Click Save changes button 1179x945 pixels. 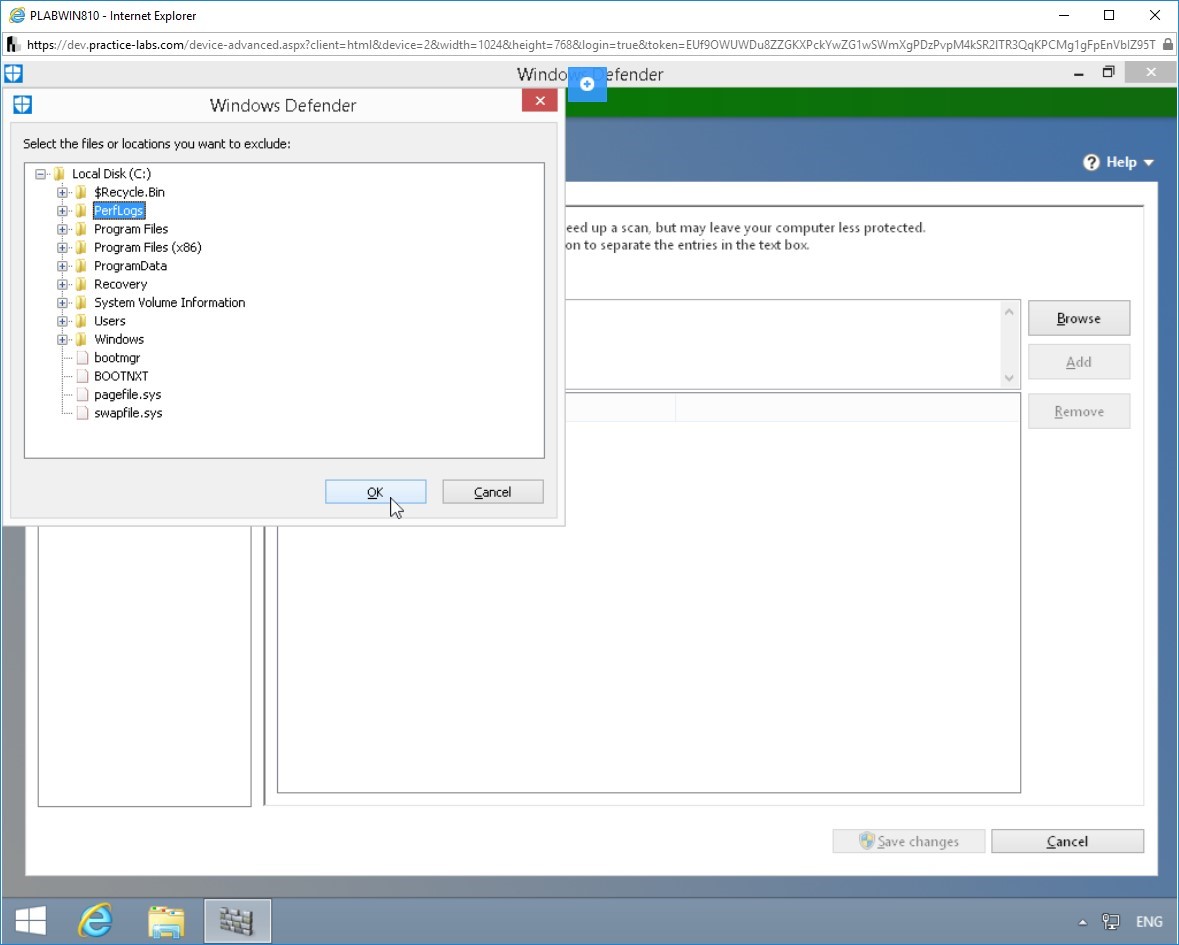908,841
